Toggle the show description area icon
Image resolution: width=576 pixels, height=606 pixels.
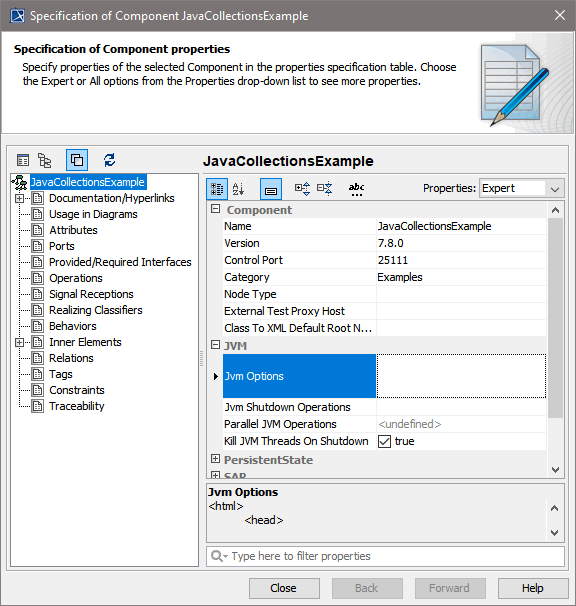271,189
